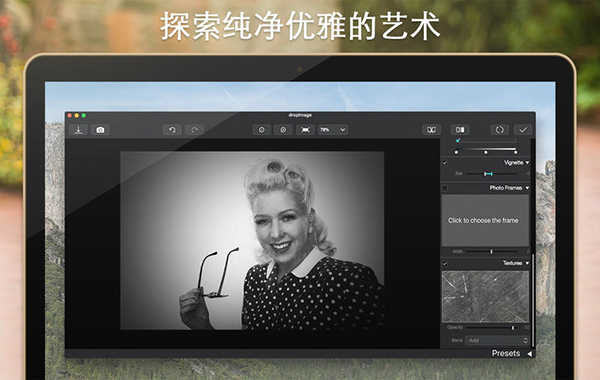Collapse the Vignette section arrow

527,163
